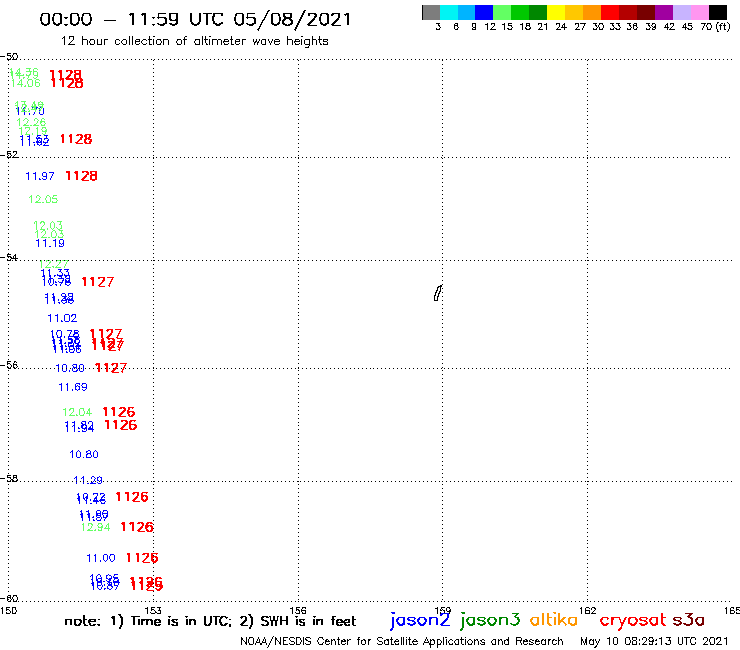Click the longitude axis label 156
Screen dimensions: 740x650
coord(298,610)
